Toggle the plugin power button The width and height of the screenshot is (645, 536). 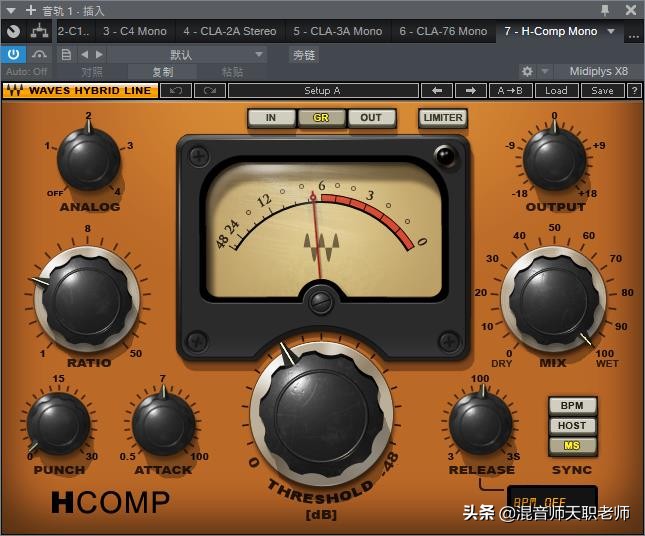coord(13,54)
